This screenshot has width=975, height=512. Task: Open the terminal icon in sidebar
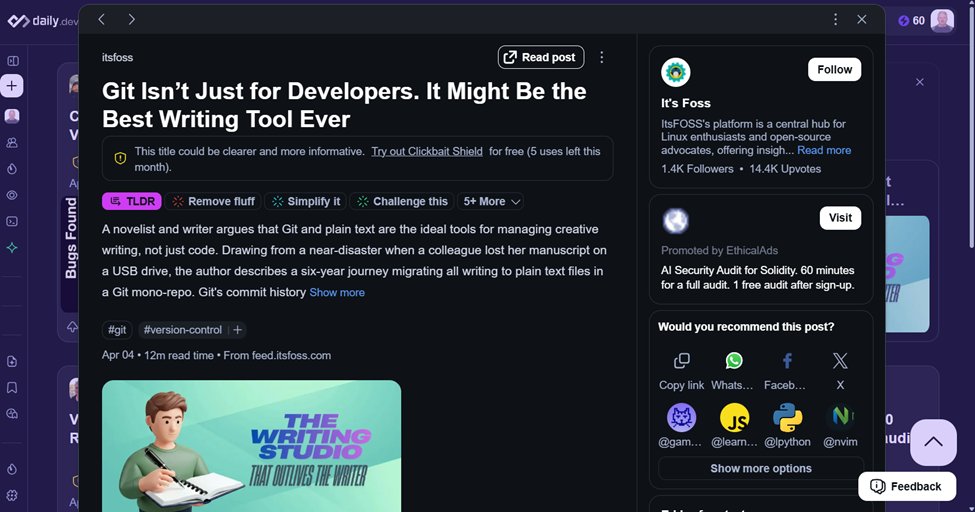point(12,221)
